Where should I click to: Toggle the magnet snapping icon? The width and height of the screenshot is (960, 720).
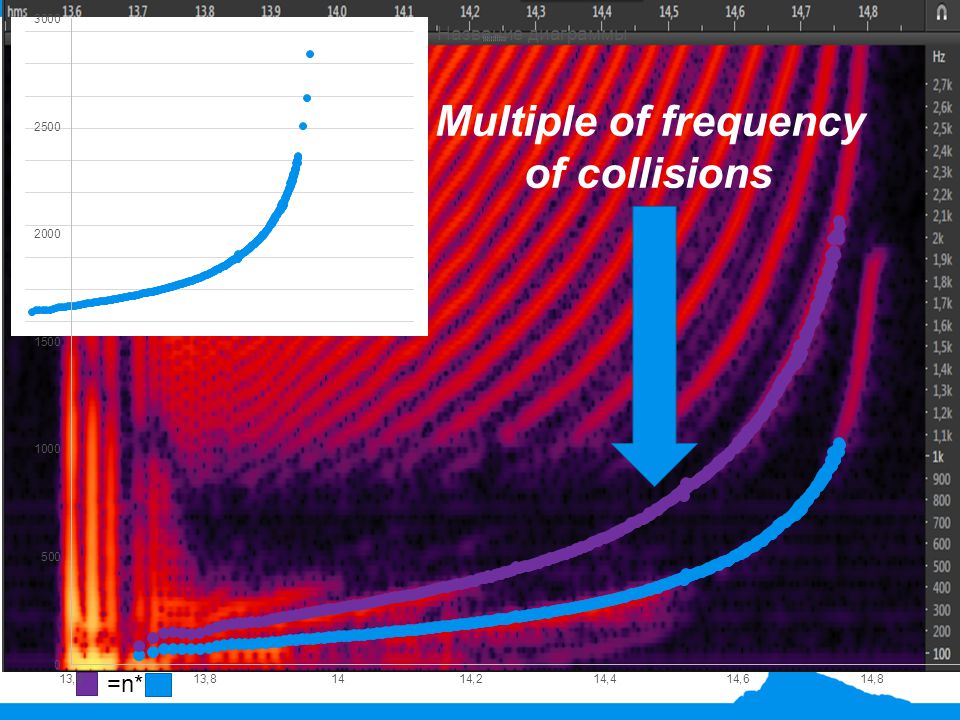(942, 12)
